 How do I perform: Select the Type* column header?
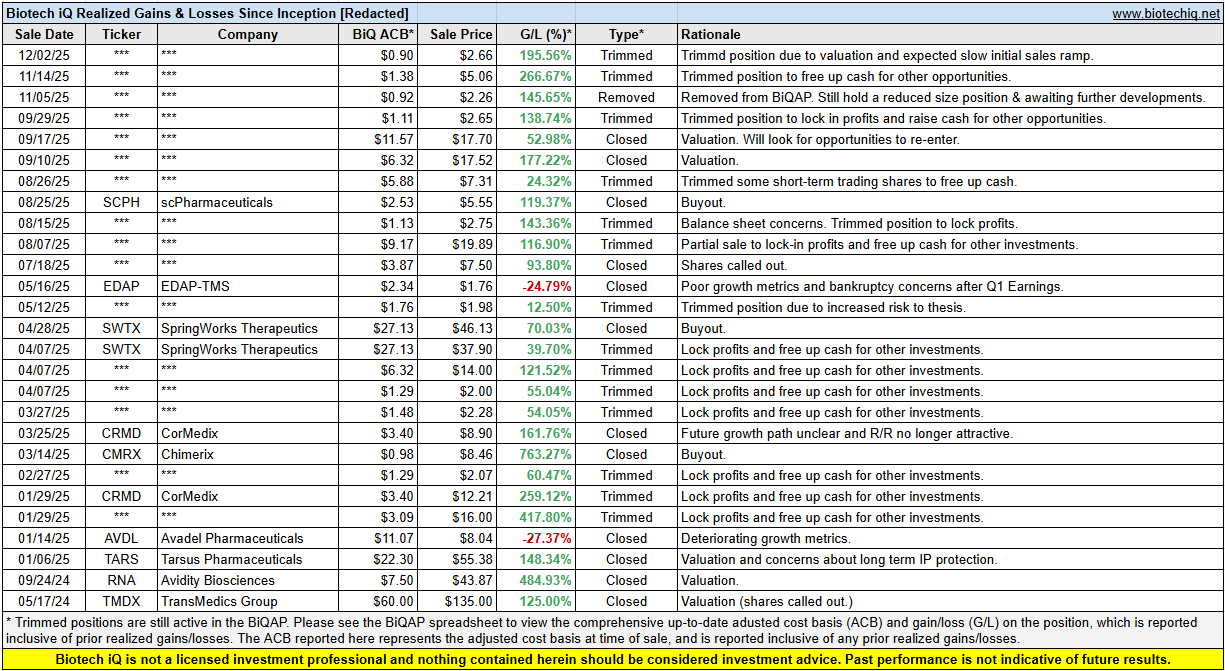(626, 34)
